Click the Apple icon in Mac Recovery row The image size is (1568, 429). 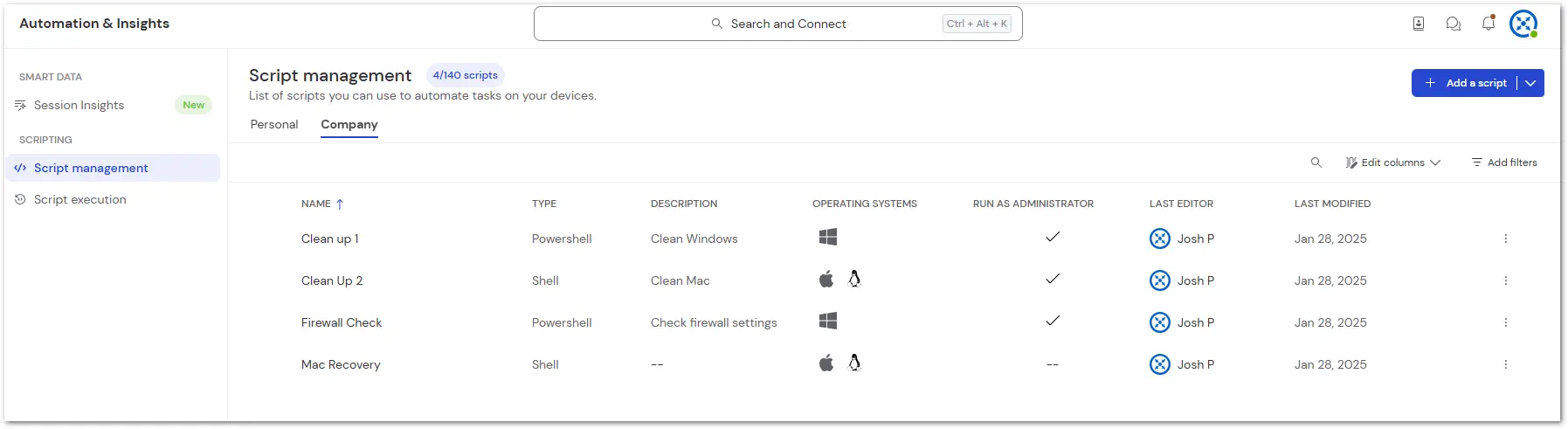coord(826,363)
